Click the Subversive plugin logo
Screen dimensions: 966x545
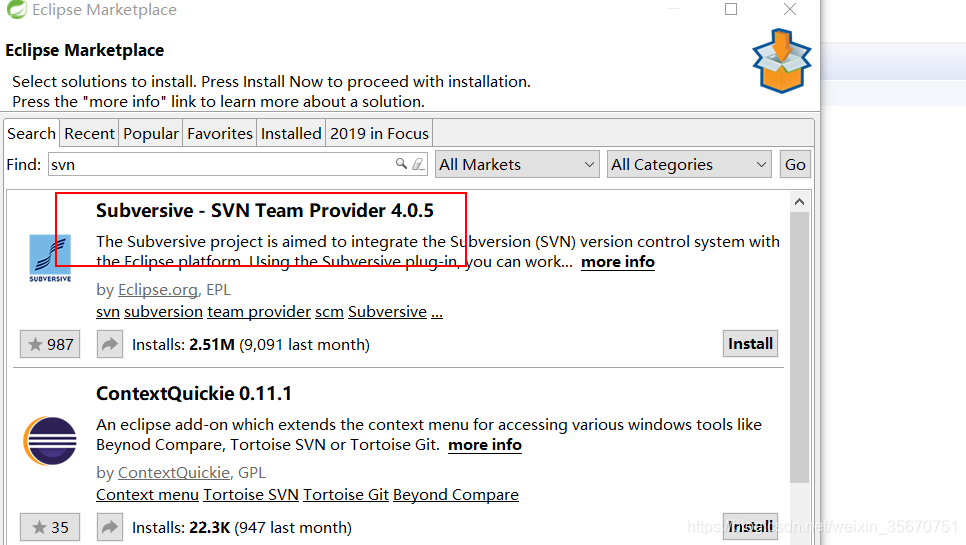click(x=50, y=258)
